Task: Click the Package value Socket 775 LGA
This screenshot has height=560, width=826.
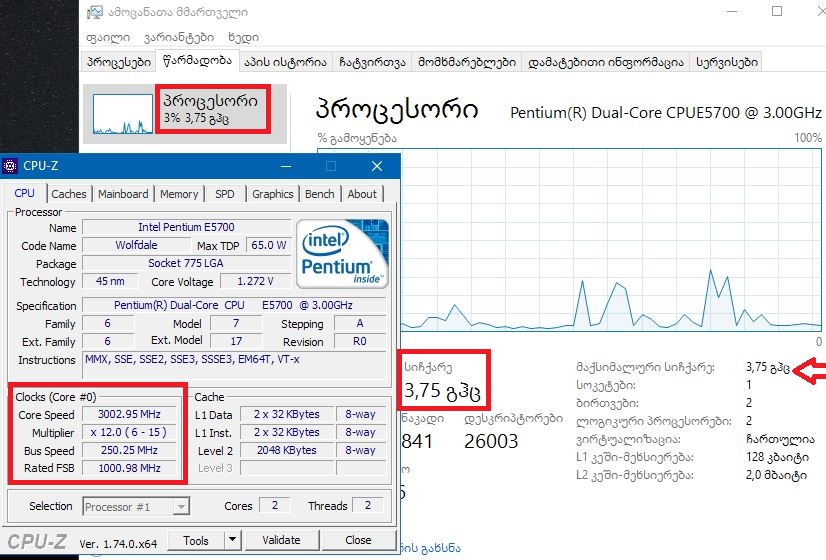Action: coord(186,263)
